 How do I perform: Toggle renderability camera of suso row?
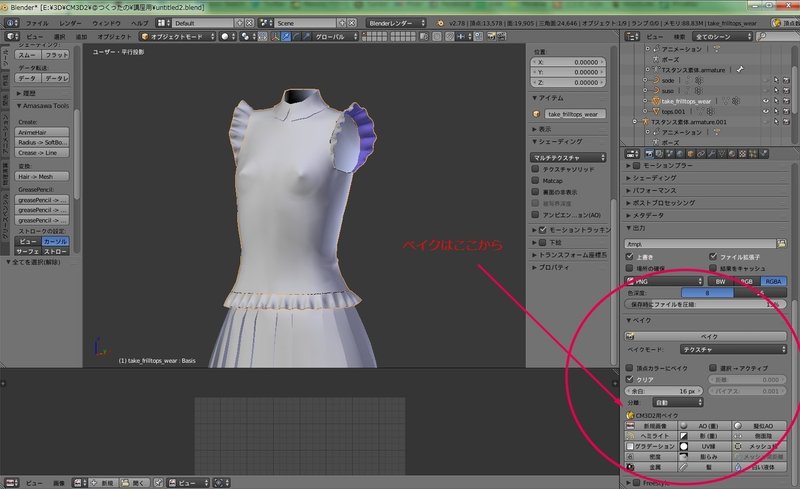point(786,90)
